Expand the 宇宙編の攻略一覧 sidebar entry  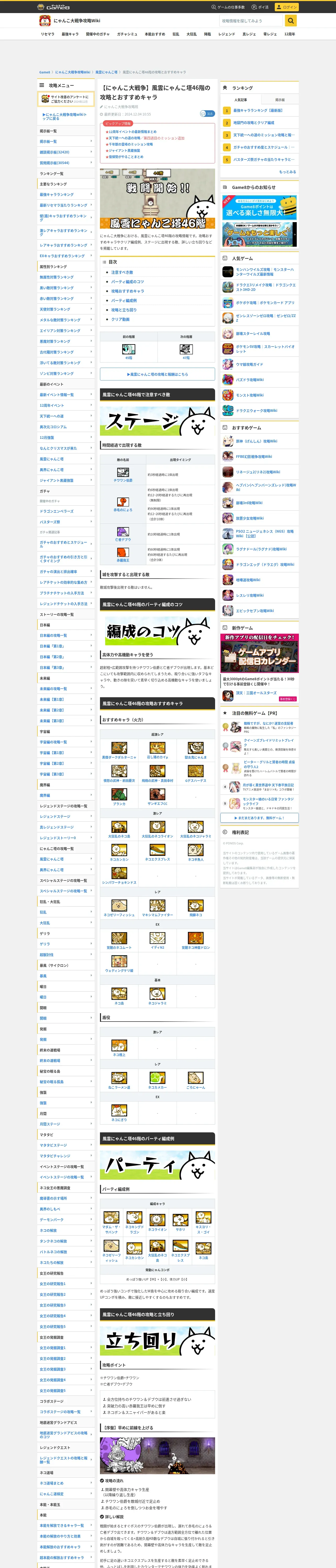point(66,742)
